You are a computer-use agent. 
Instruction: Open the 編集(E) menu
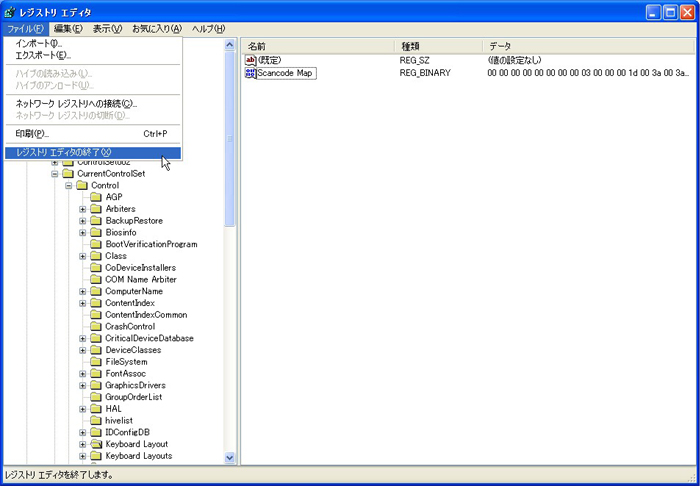point(68,29)
